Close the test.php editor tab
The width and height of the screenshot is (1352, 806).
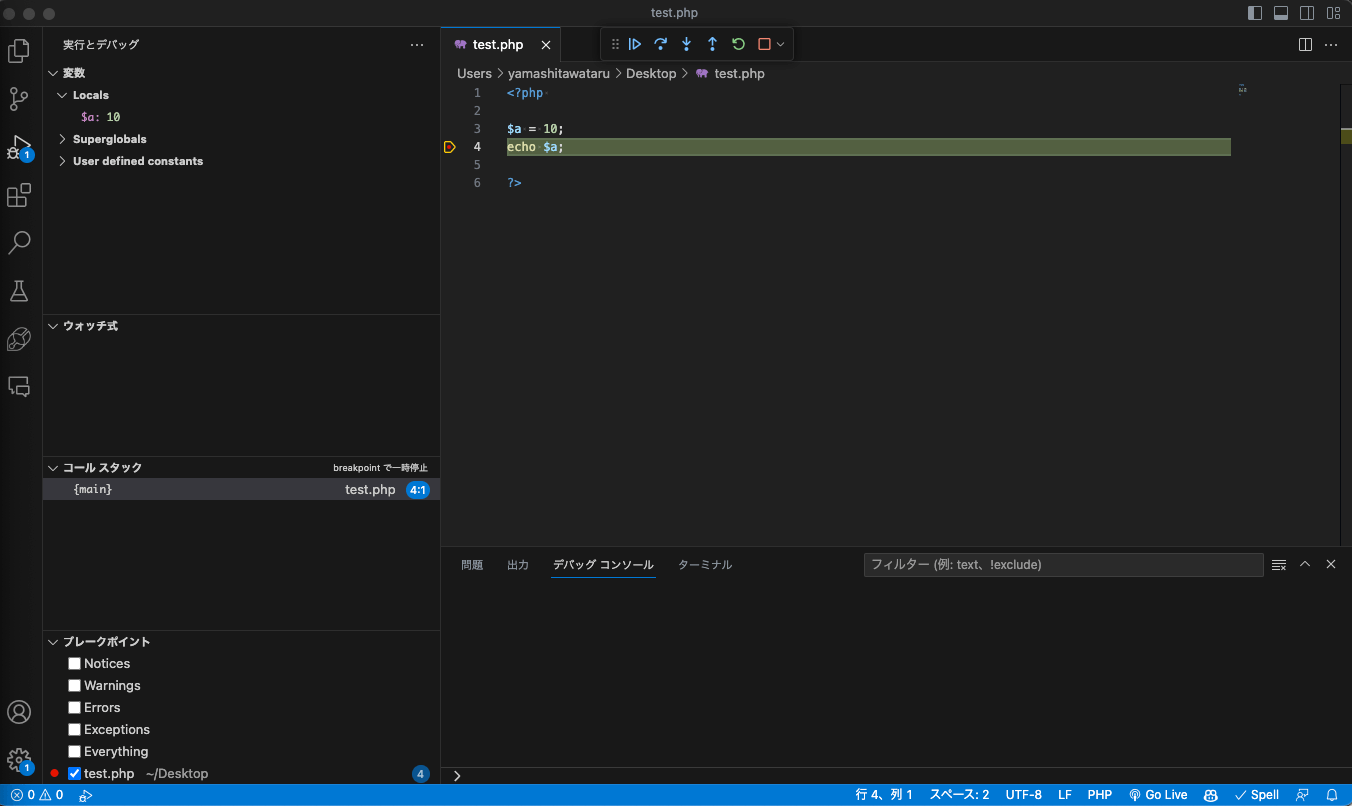[546, 45]
